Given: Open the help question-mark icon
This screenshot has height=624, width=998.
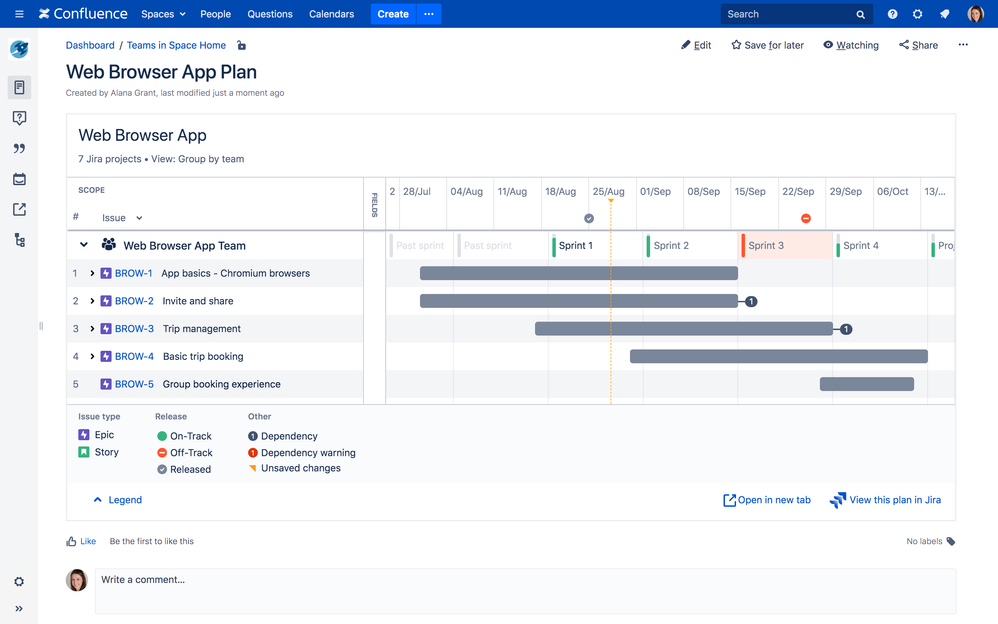Looking at the screenshot, I should tap(892, 14).
